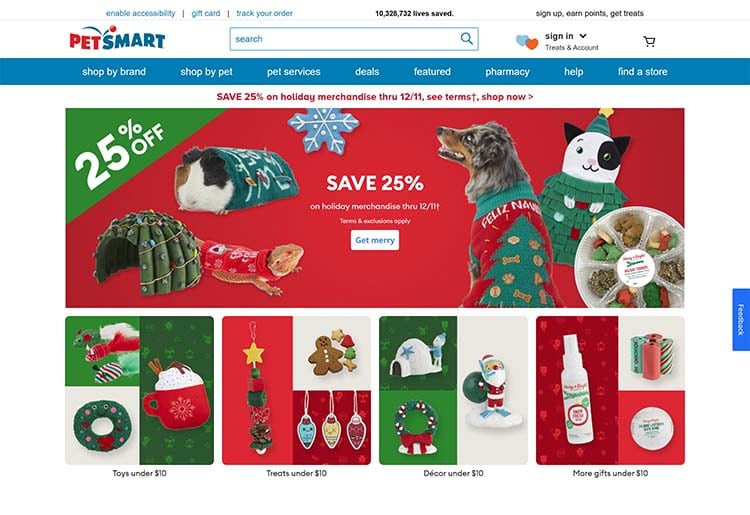Open track your order link

coord(265,13)
